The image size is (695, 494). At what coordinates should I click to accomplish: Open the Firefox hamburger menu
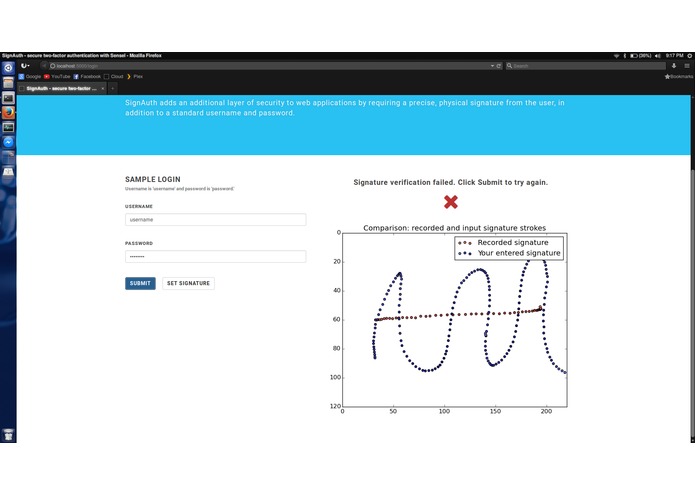coord(687,66)
